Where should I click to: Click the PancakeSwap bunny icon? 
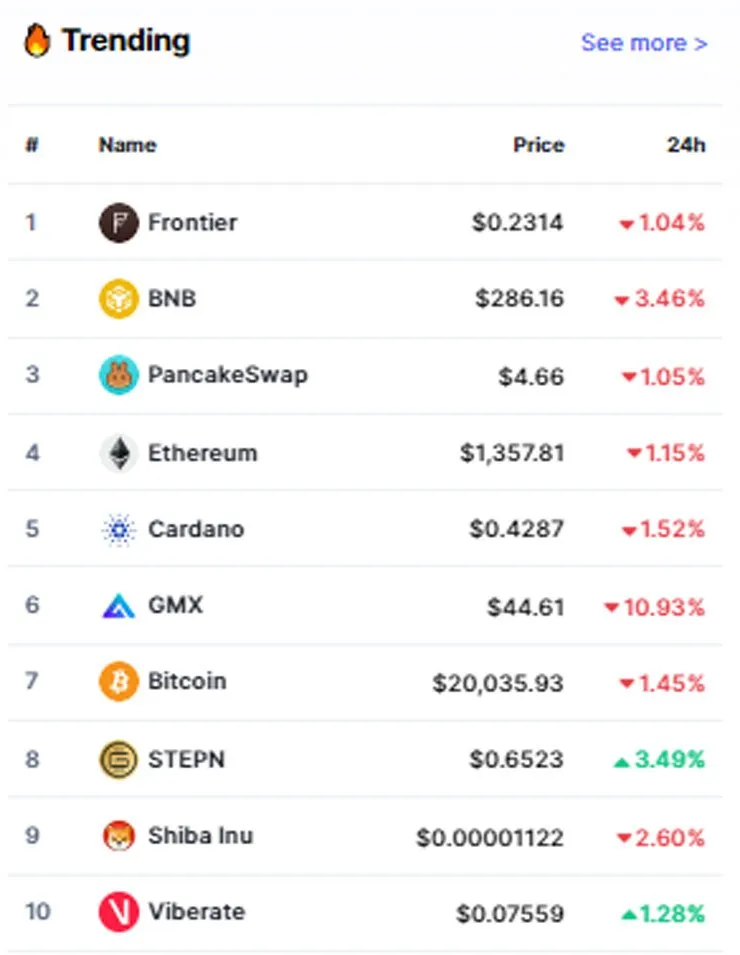point(118,375)
